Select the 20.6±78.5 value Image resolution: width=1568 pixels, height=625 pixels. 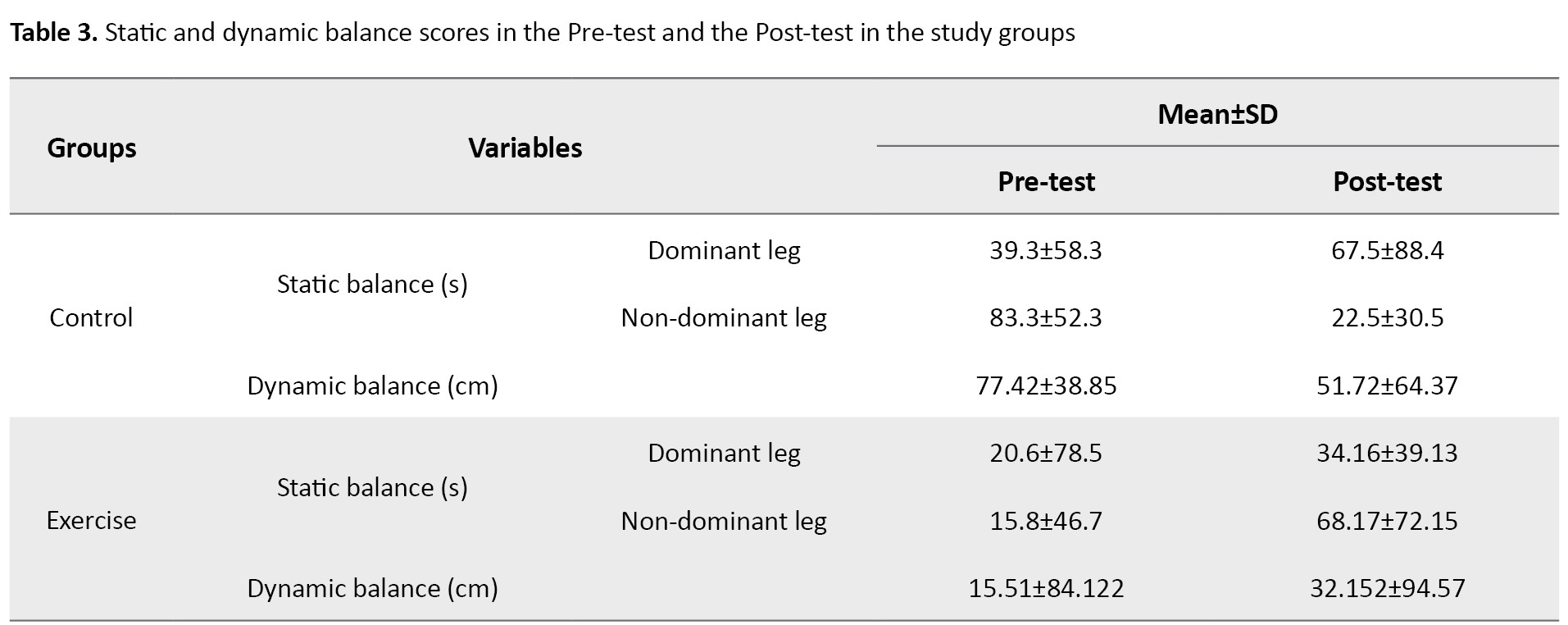point(1046,453)
